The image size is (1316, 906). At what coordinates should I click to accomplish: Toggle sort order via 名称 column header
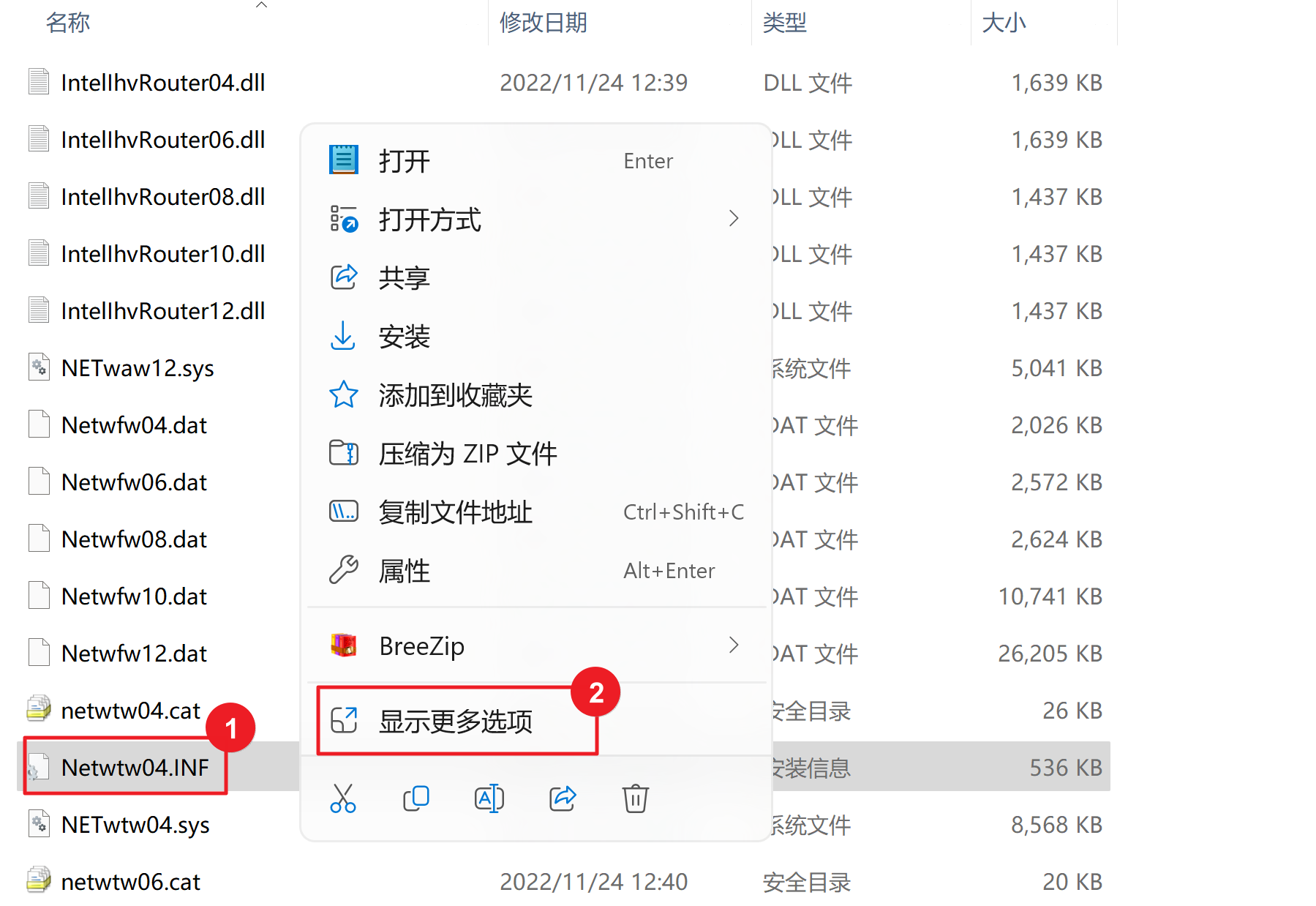[x=68, y=23]
